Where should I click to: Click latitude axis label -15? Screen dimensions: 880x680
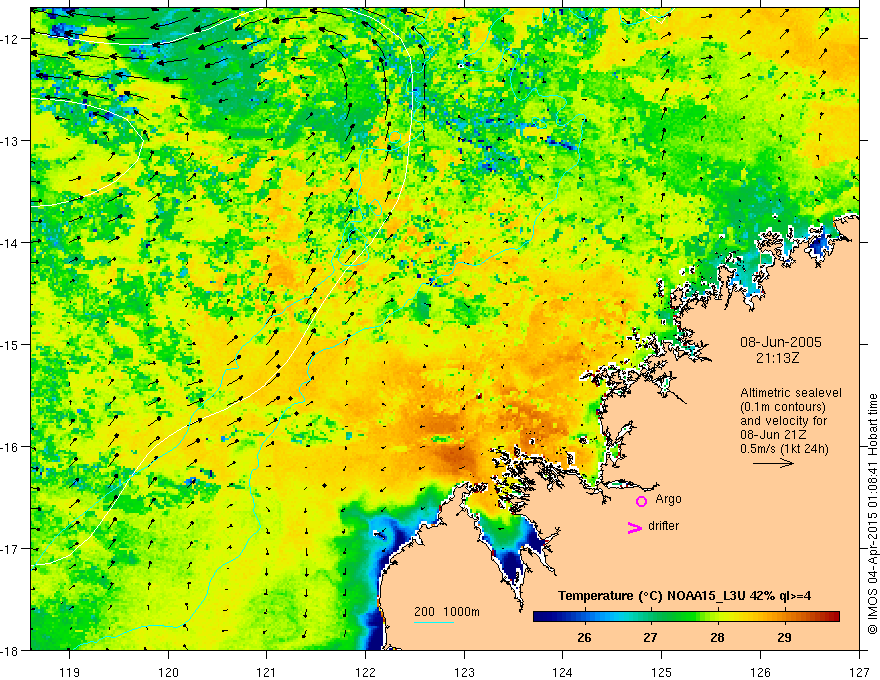10,344
